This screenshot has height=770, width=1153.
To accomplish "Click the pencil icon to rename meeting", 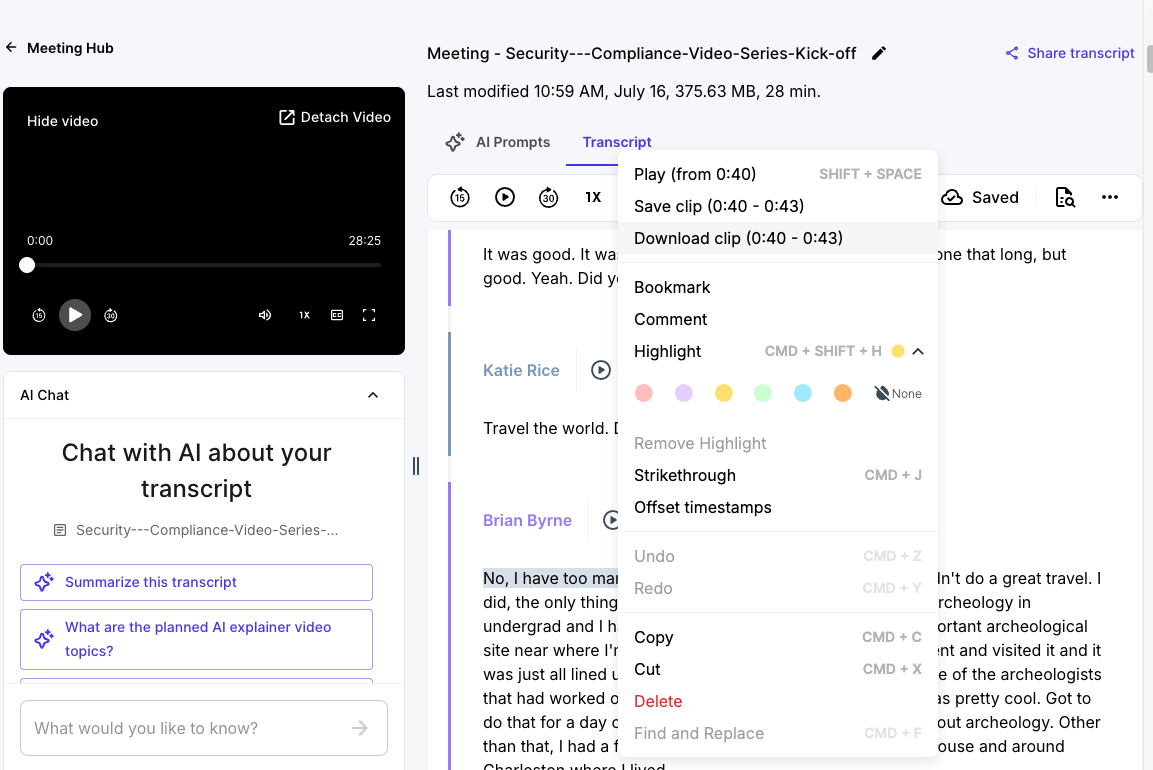I will [879, 54].
